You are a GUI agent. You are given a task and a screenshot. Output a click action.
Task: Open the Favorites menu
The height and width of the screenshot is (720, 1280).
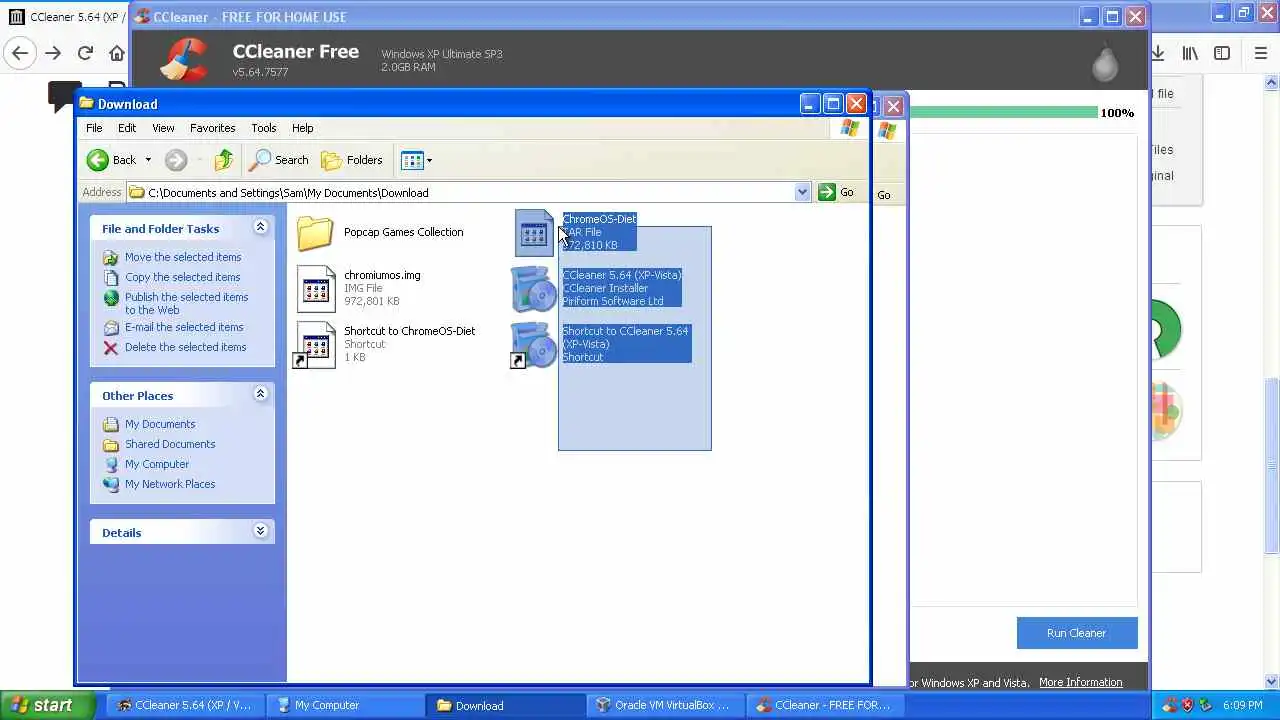pos(212,128)
